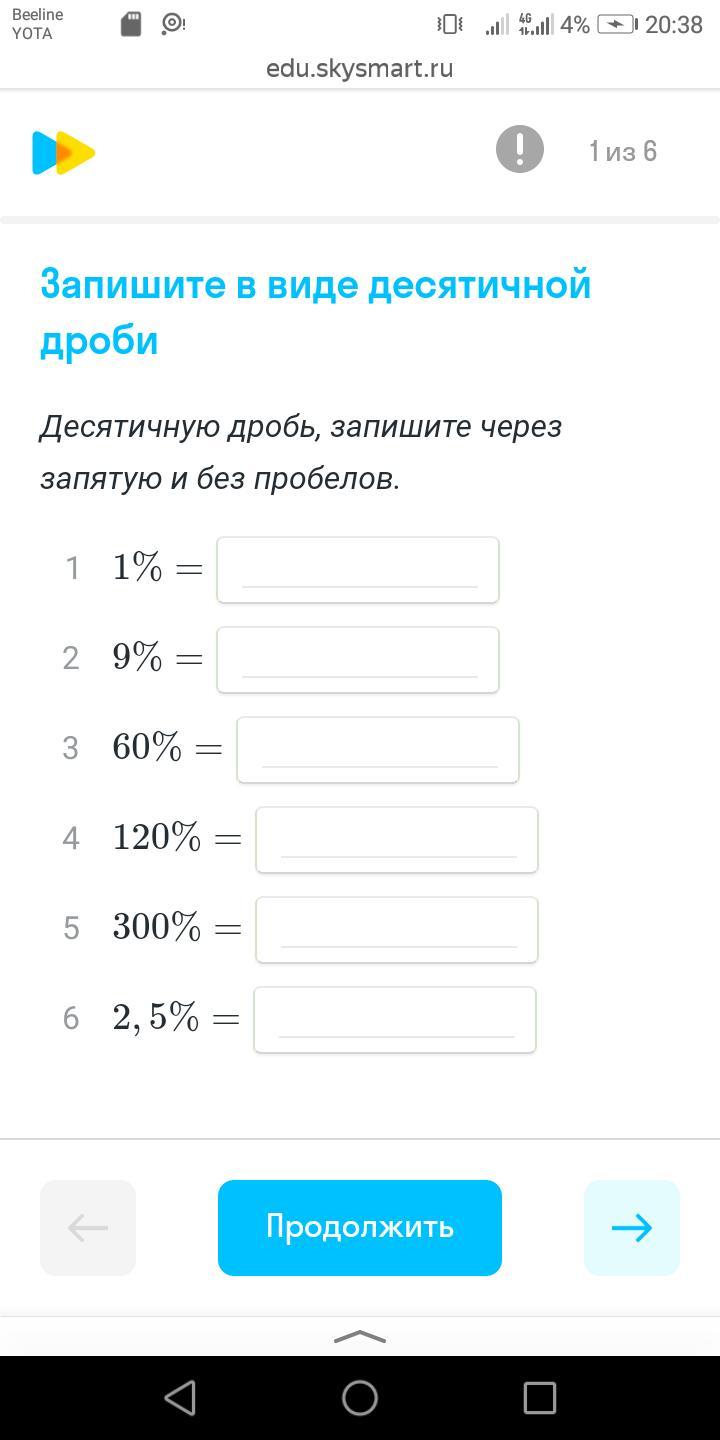The width and height of the screenshot is (720, 1440).
Task: Click the Продолжить button
Action: [x=360, y=1228]
